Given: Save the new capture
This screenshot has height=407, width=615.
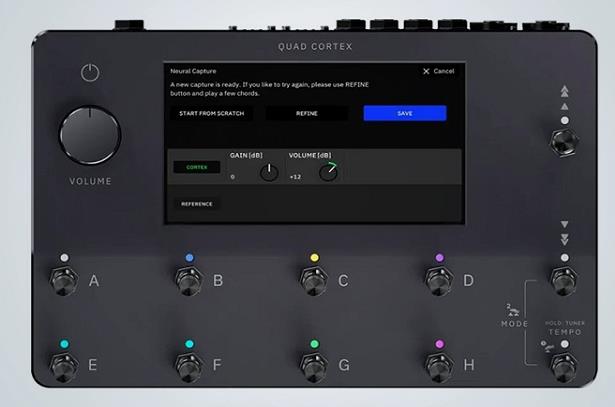Looking at the screenshot, I should click(405, 113).
